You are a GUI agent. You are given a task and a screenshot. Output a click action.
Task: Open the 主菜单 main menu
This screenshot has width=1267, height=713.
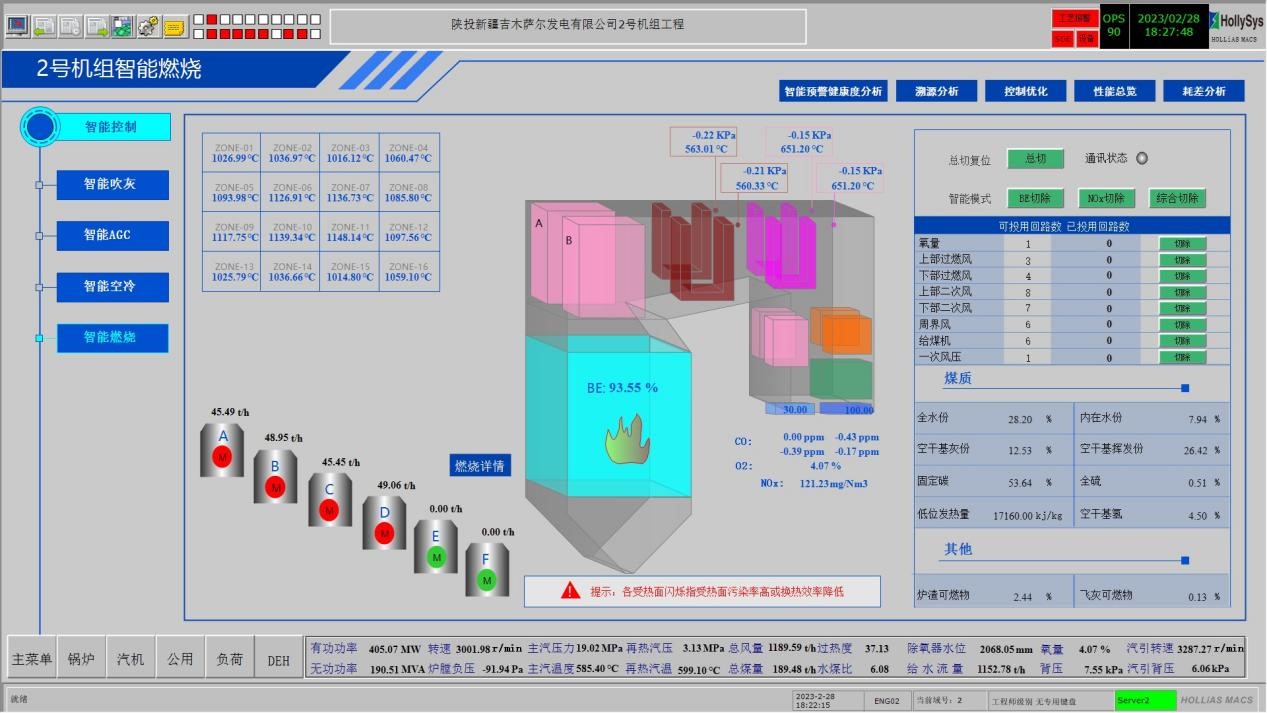point(32,660)
